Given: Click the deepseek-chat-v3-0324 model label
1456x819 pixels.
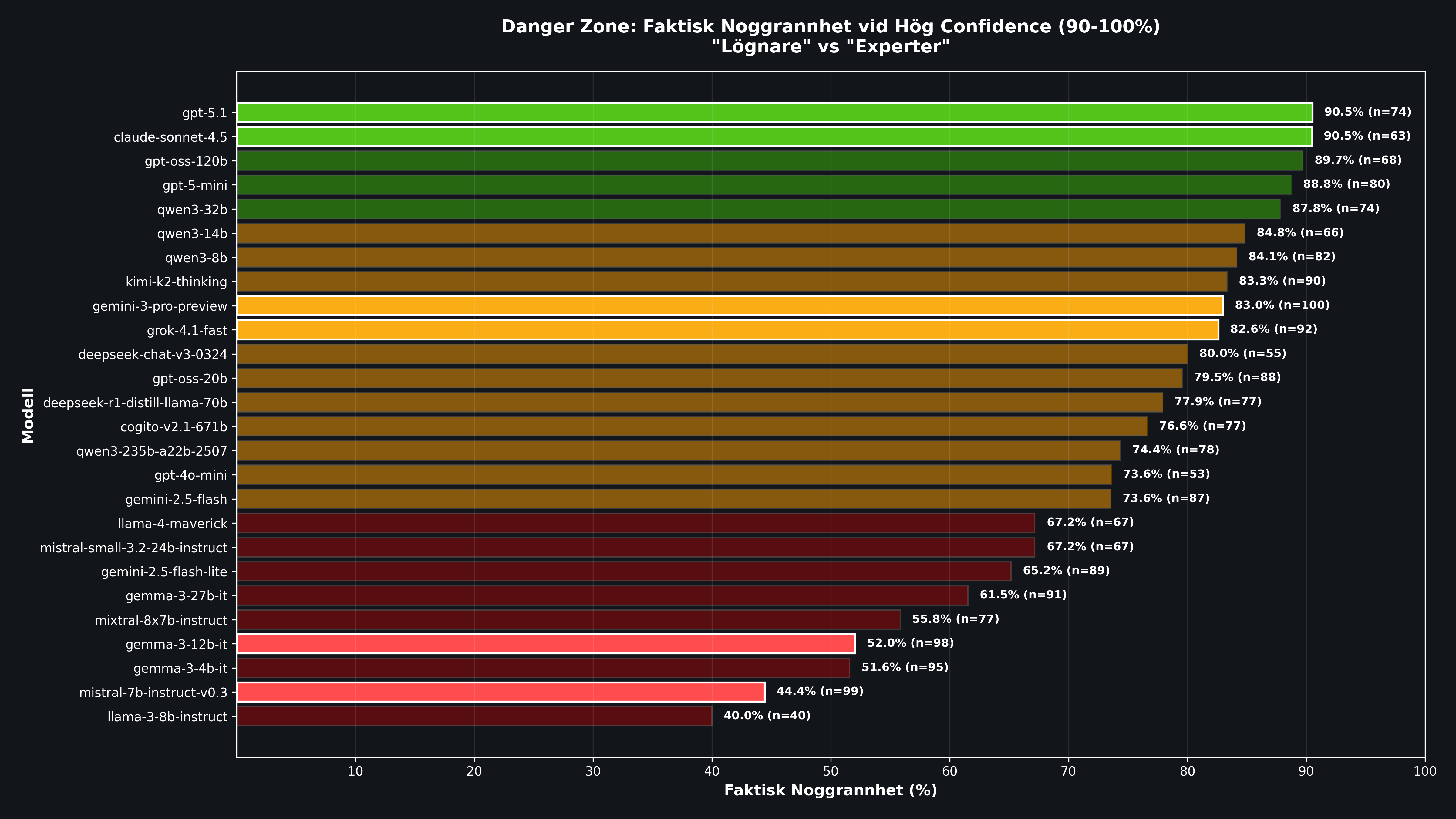Looking at the screenshot, I should click(x=153, y=354).
